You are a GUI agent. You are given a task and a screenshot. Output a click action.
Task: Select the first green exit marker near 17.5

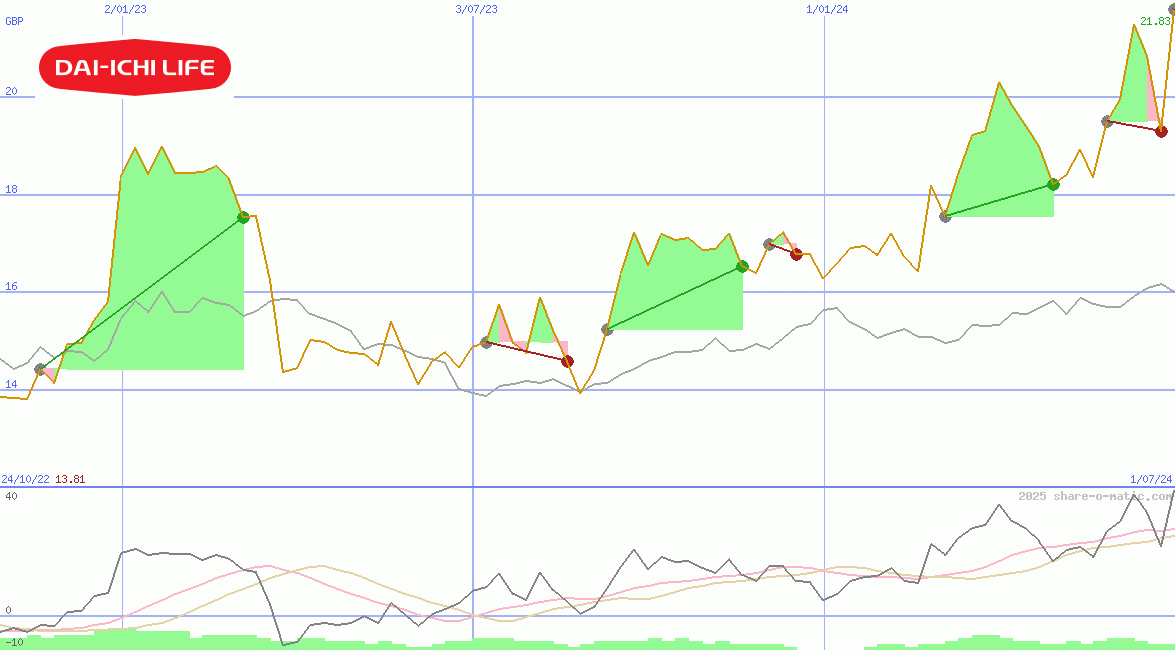coord(243,217)
